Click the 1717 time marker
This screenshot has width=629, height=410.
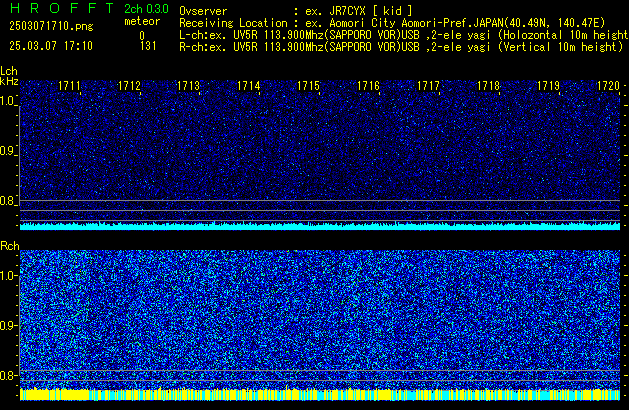tap(428, 86)
